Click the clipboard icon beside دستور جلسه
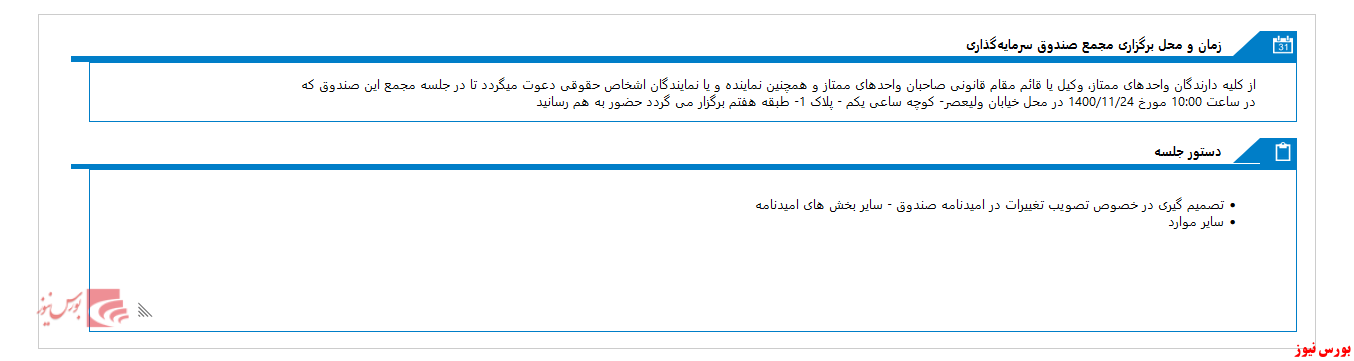This screenshot has height=361, width=1354. [x=1284, y=152]
